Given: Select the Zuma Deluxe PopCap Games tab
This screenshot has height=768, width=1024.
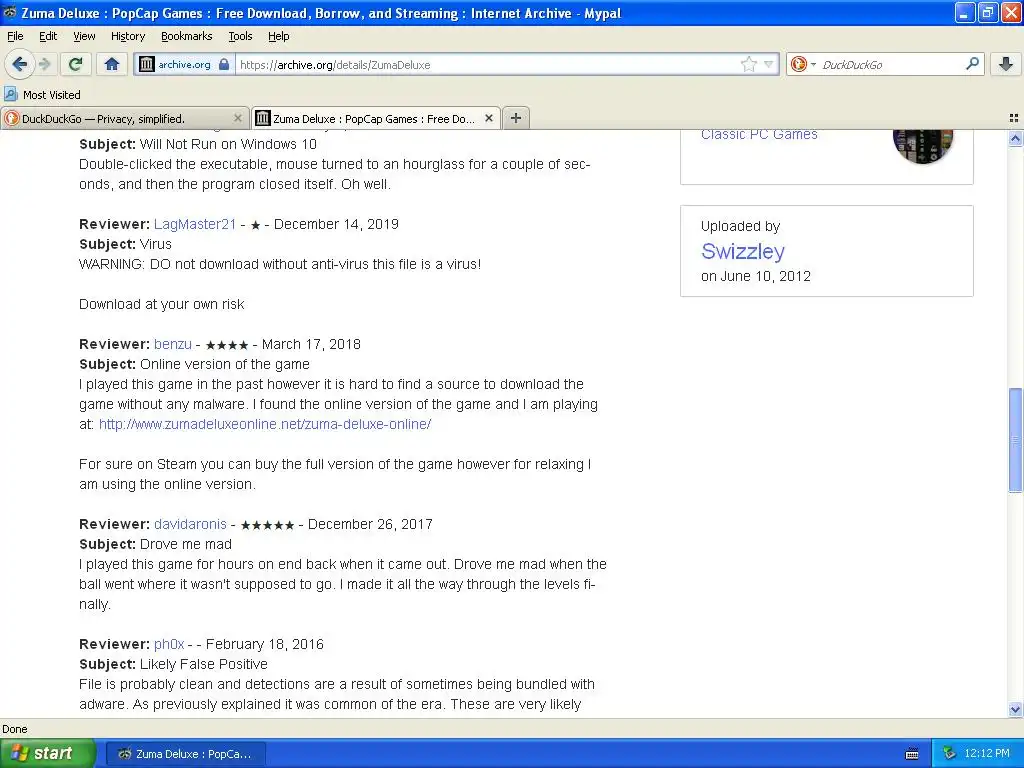Looking at the screenshot, I should coord(376,118).
